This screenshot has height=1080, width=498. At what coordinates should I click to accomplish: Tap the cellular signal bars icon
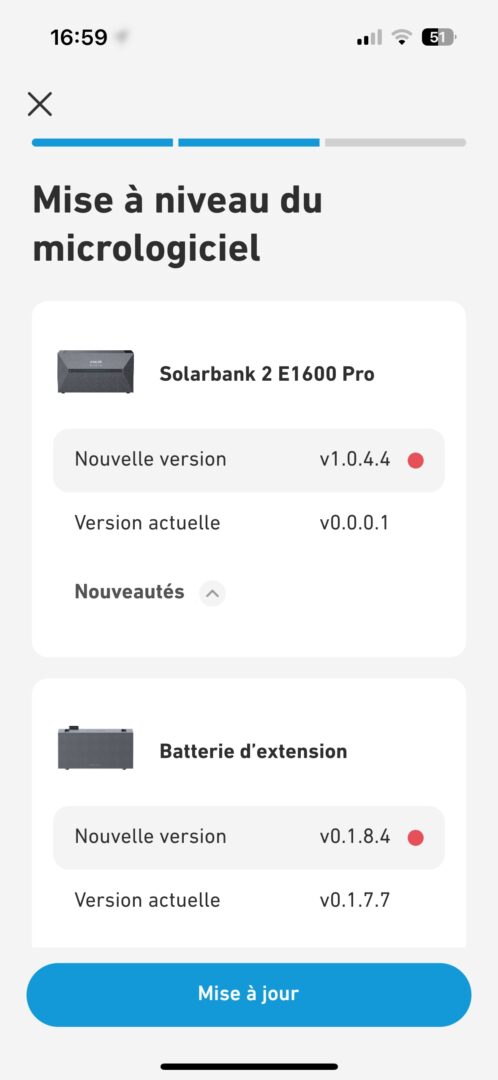(x=369, y=38)
